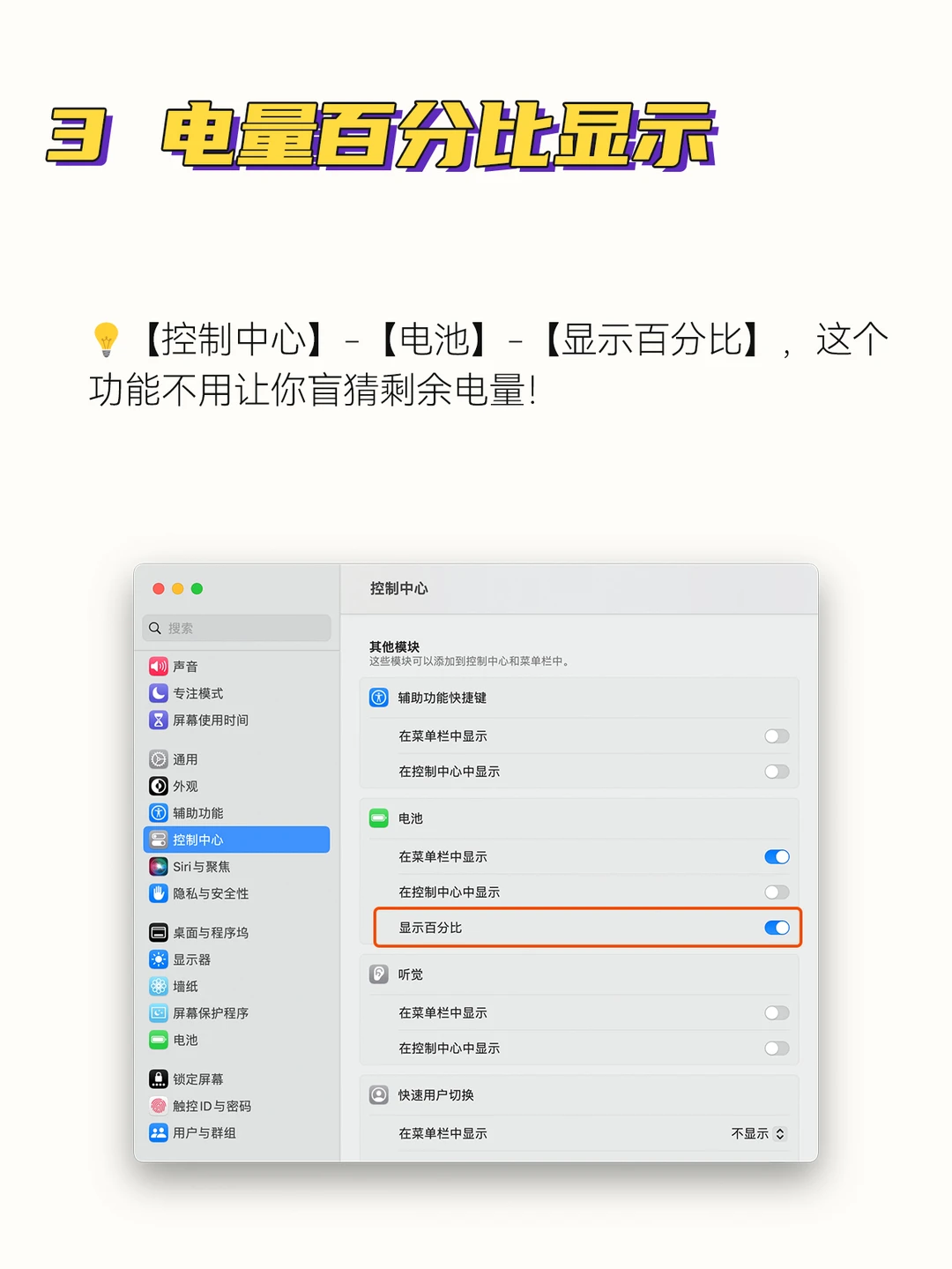Image resolution: width=952 pixels, height=1269 pixels.
Task: Select the 专注模式 moon icon
Action: [159, 693]
